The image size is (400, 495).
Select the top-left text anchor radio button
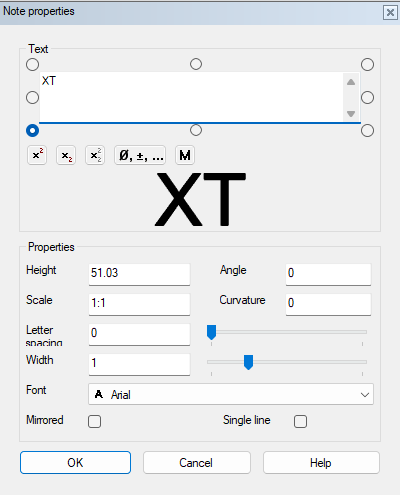point(32,65)
